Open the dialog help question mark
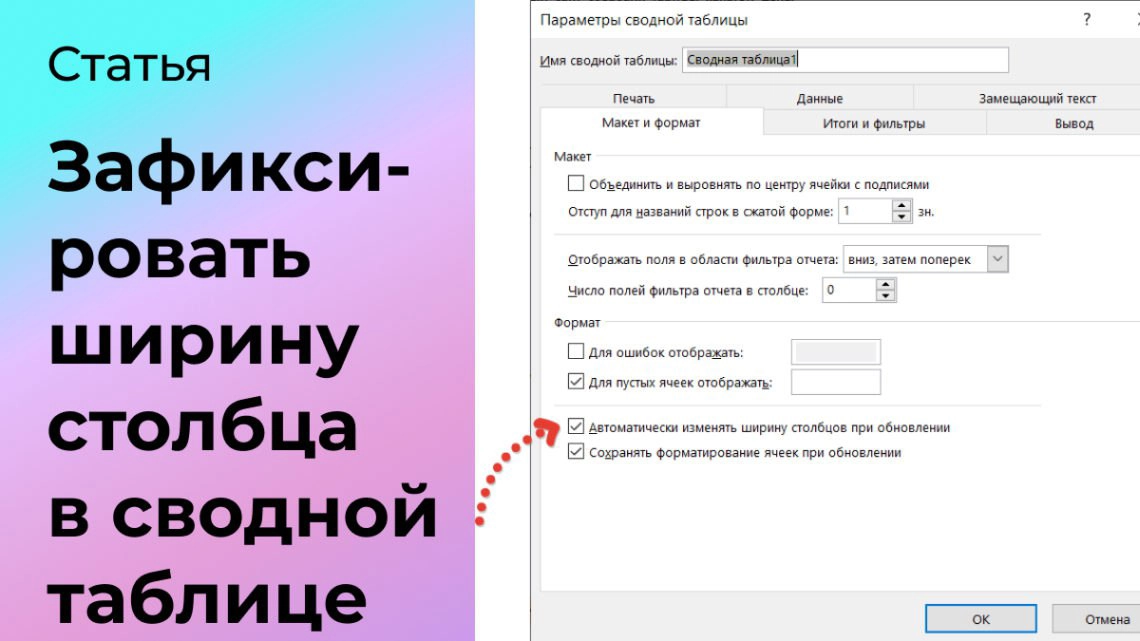 [x=1086, y=20]
